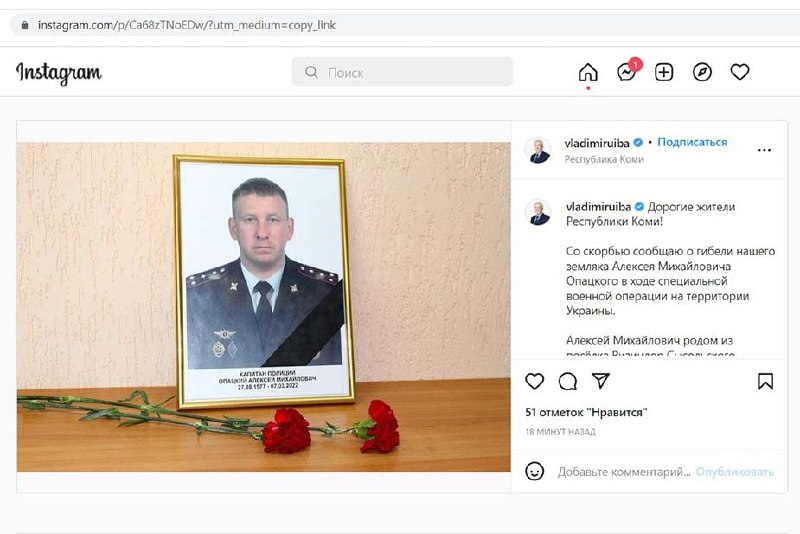Select the browser address bar URL
This screenshot has height=534, width=800.
187,25
